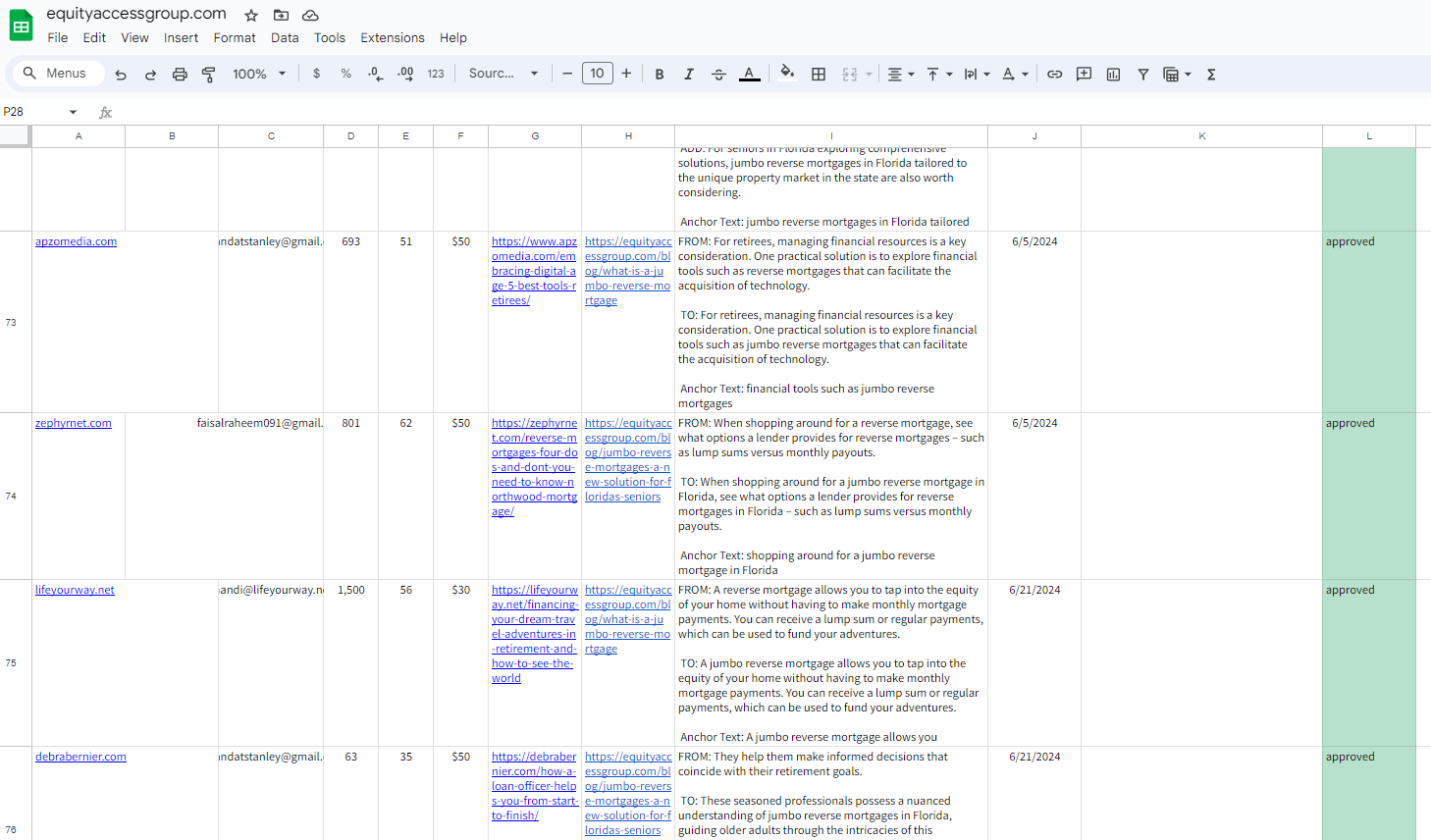Toggle bold formatting

pyautogui.click(x=660, y=74)
